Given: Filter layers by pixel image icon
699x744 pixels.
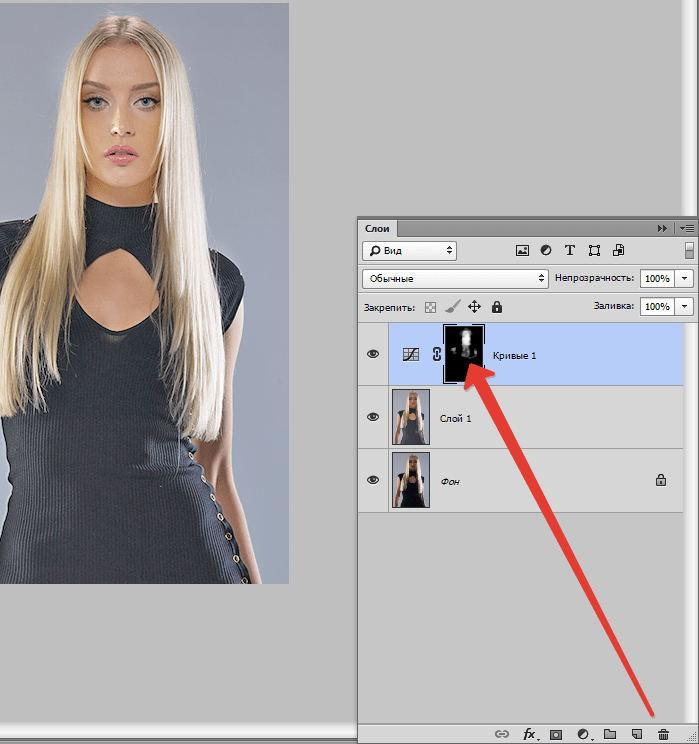Looking at the screenshot, I should 522,251.
